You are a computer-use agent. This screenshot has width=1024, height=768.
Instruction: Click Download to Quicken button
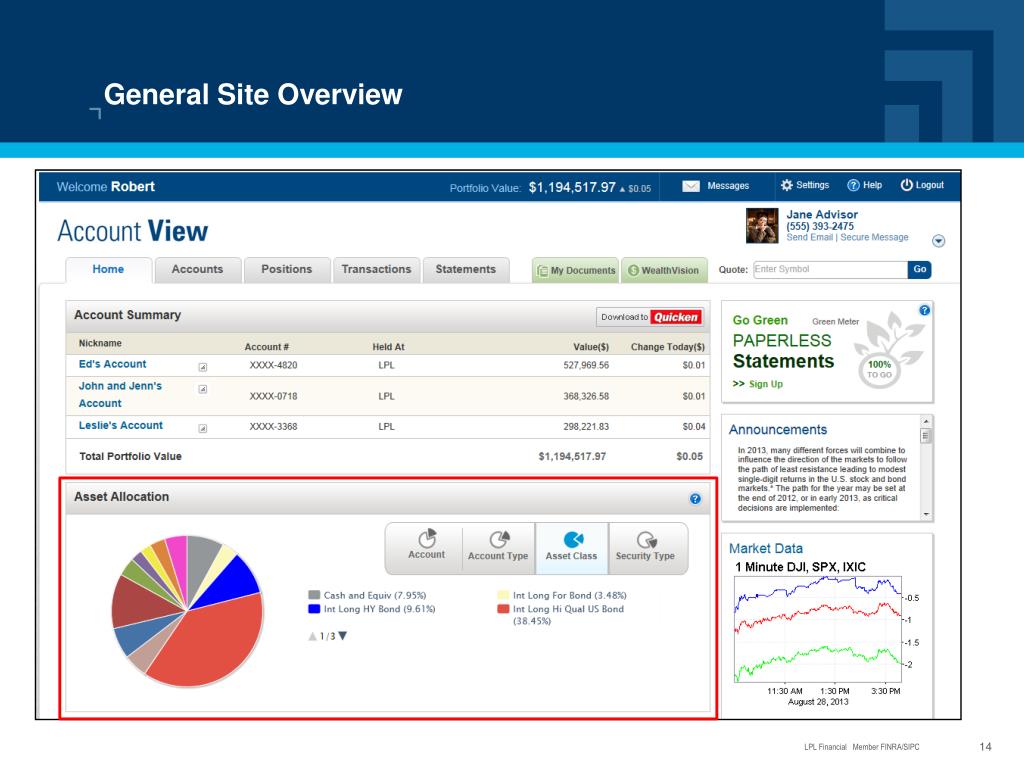650,317
